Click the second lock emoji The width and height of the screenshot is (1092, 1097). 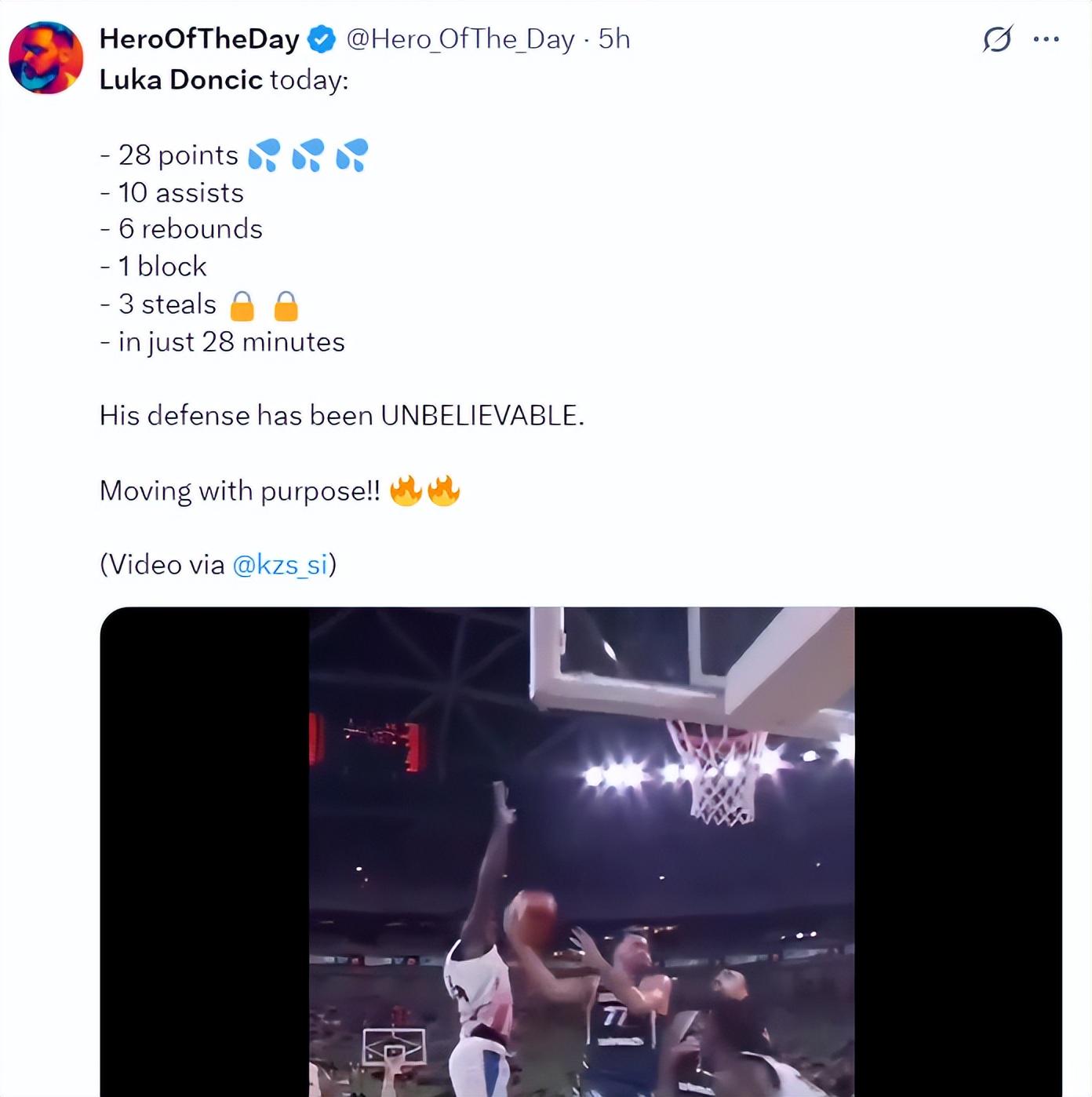tap(286, 306)
